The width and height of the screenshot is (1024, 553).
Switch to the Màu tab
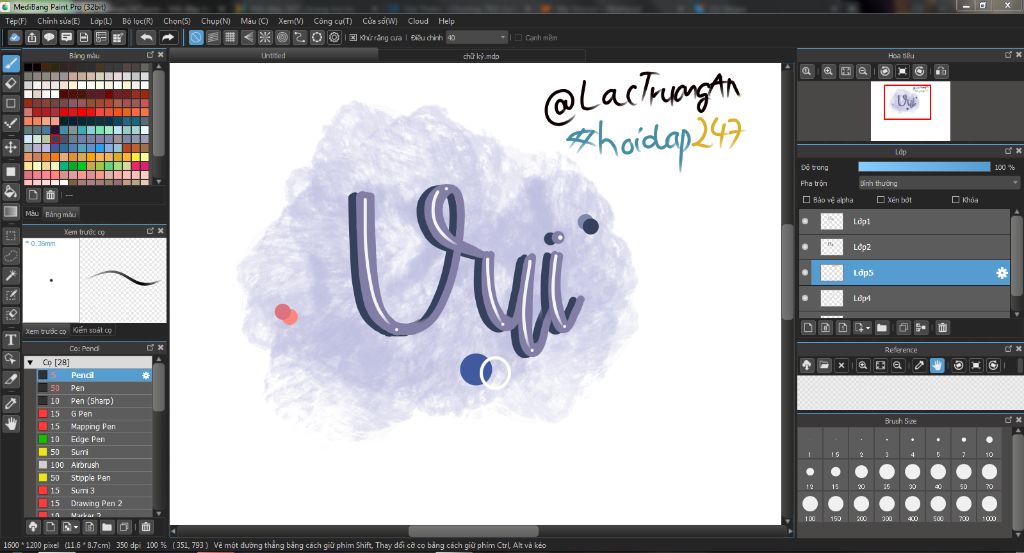pyautogui.click(x=32, y=213)
